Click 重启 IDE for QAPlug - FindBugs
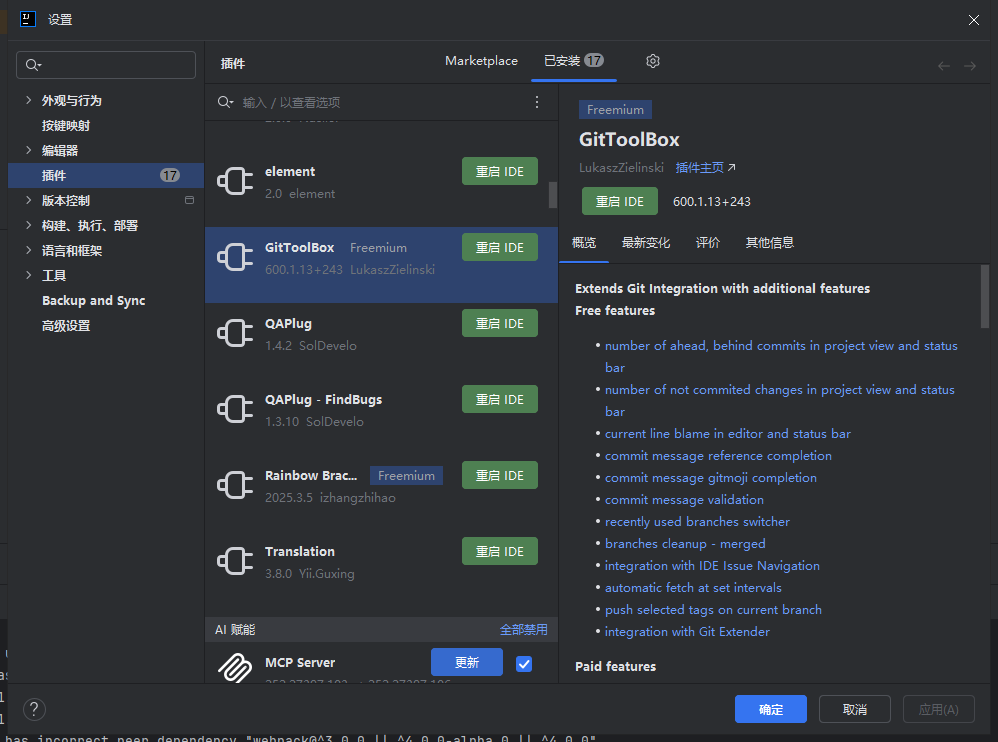 [x=500, y=399]
